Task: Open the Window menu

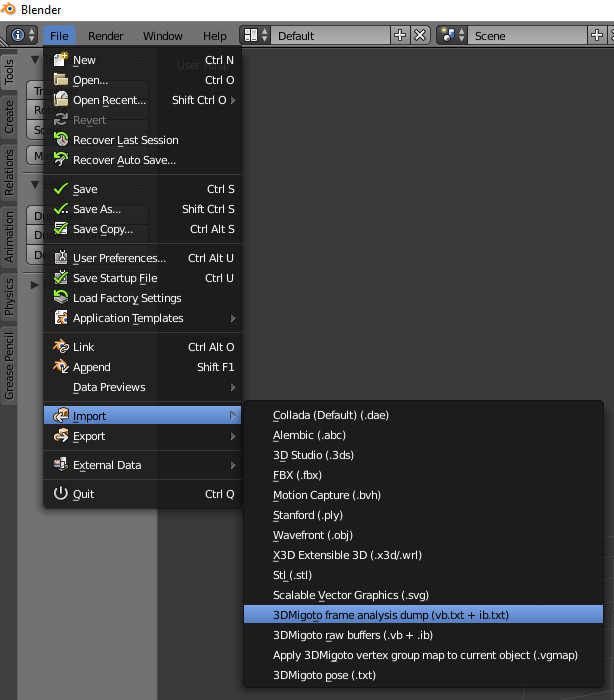Action: [163, 36]
